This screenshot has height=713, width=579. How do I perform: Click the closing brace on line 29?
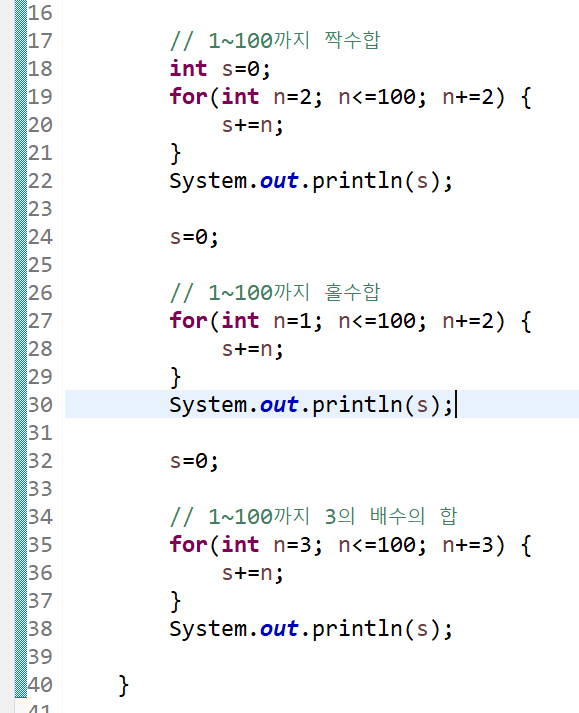tap(176, 377)
